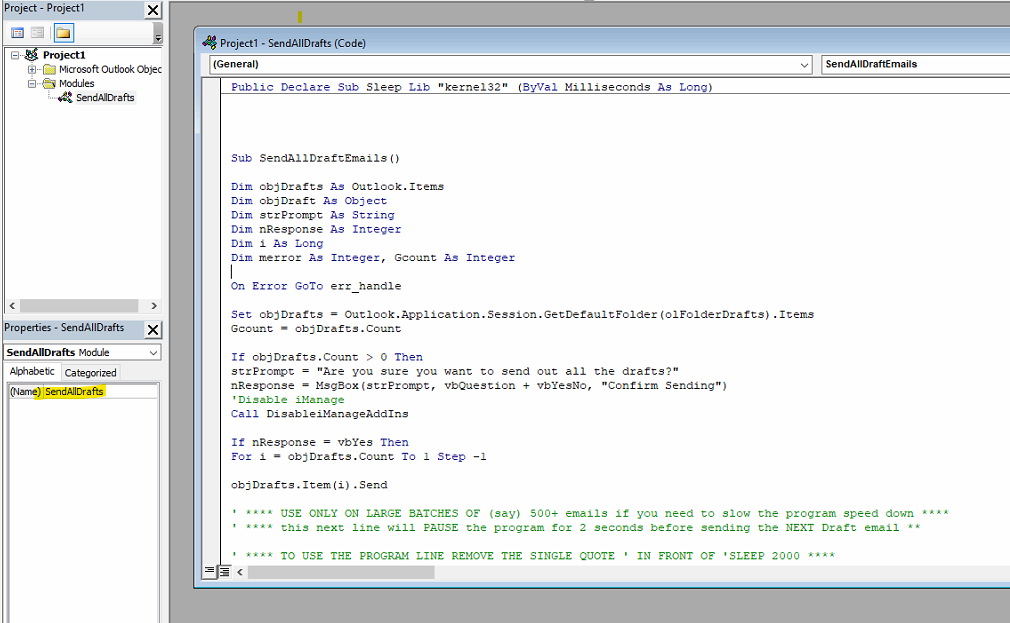Switch to the Alphabetic properties tab
1010x623 pixels.
click(x=32, y=372)
